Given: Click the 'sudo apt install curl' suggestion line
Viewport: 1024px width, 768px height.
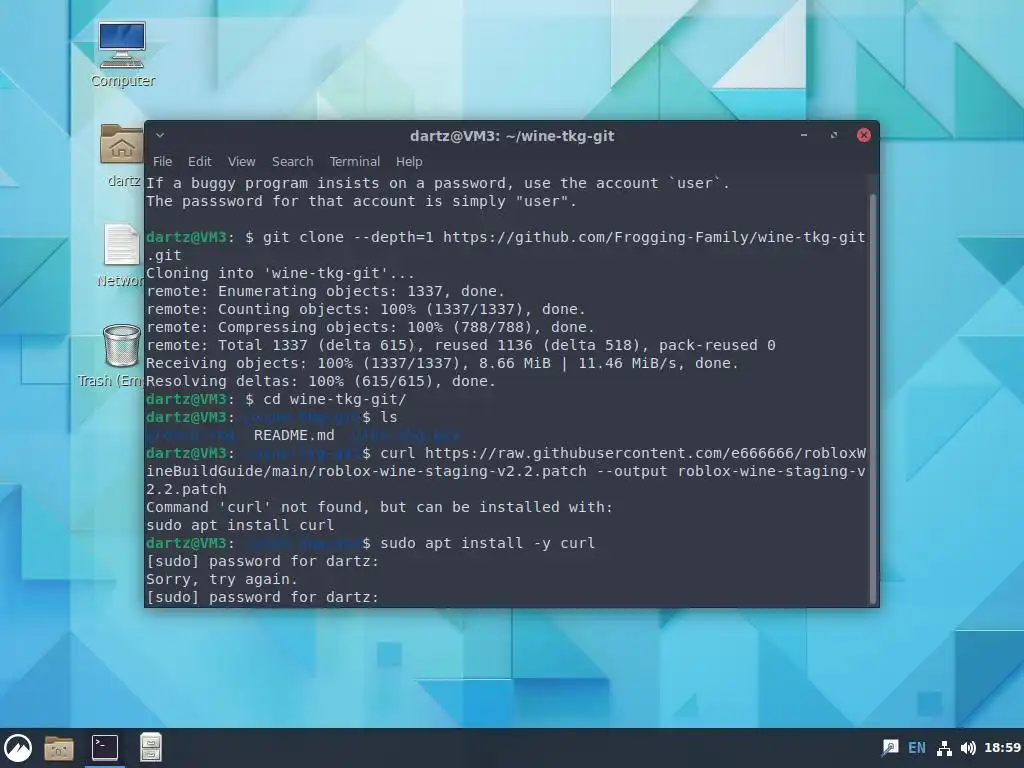Looking at the screenshot, I should coord(240,525).
